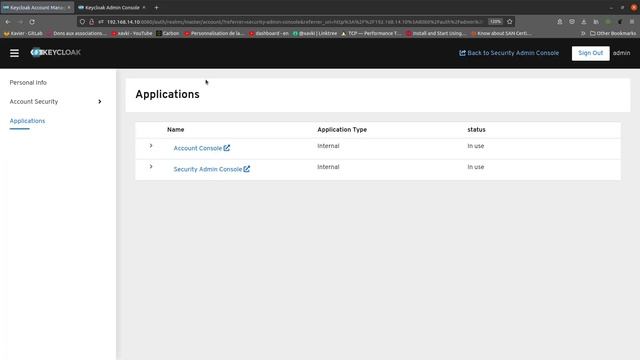The height and width of the screenshot is (360, 640).
Task: Open the Know about SAN Certi... bookmark
Action: (x=501, y=33)
